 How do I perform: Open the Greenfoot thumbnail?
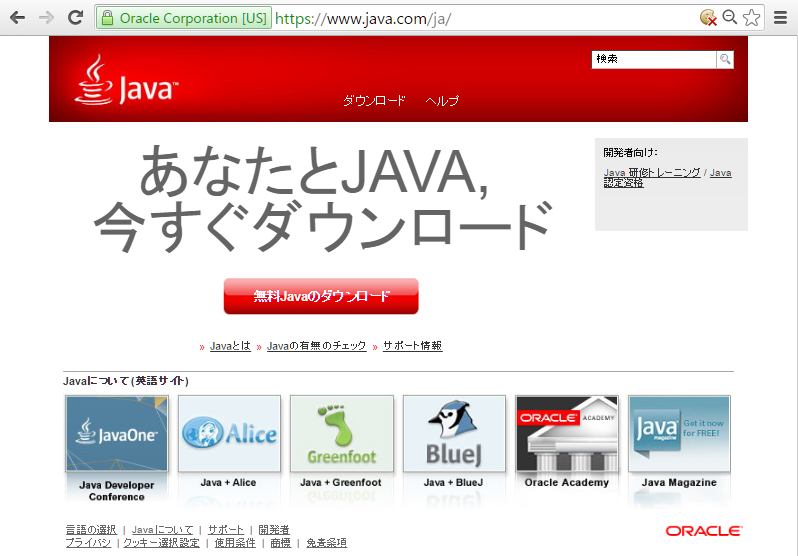point(342,433)
